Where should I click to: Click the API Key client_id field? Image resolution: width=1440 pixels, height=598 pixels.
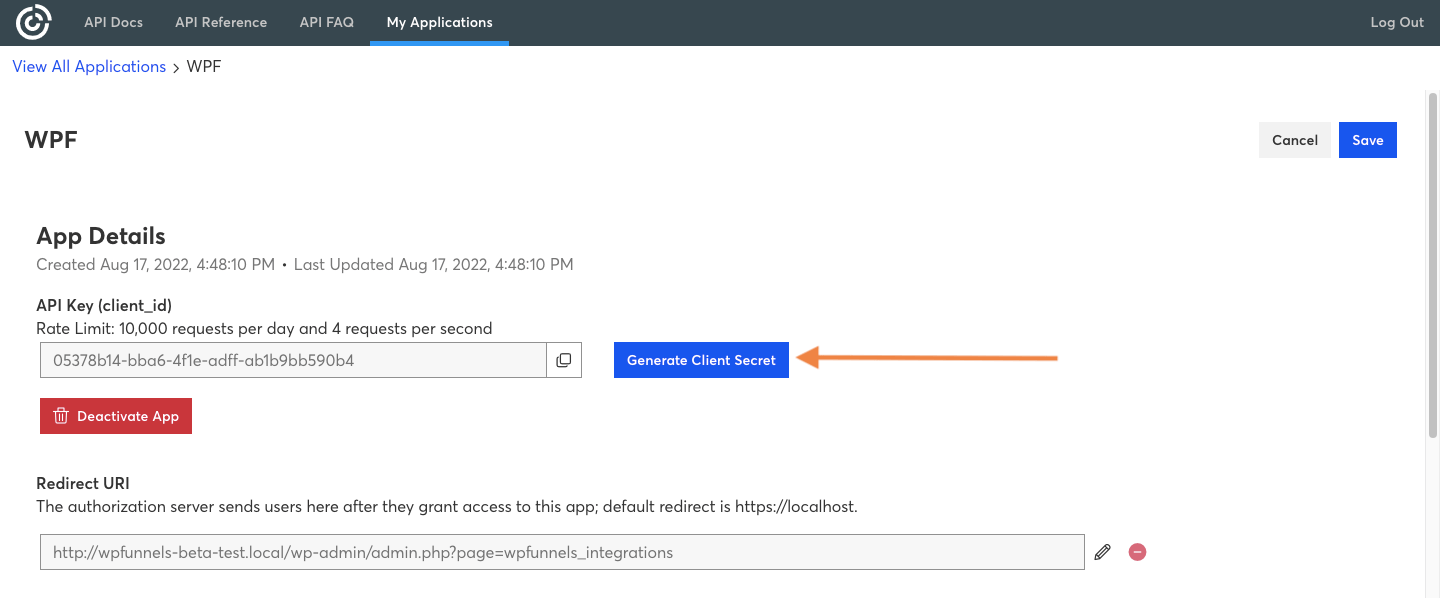(293, 360)
